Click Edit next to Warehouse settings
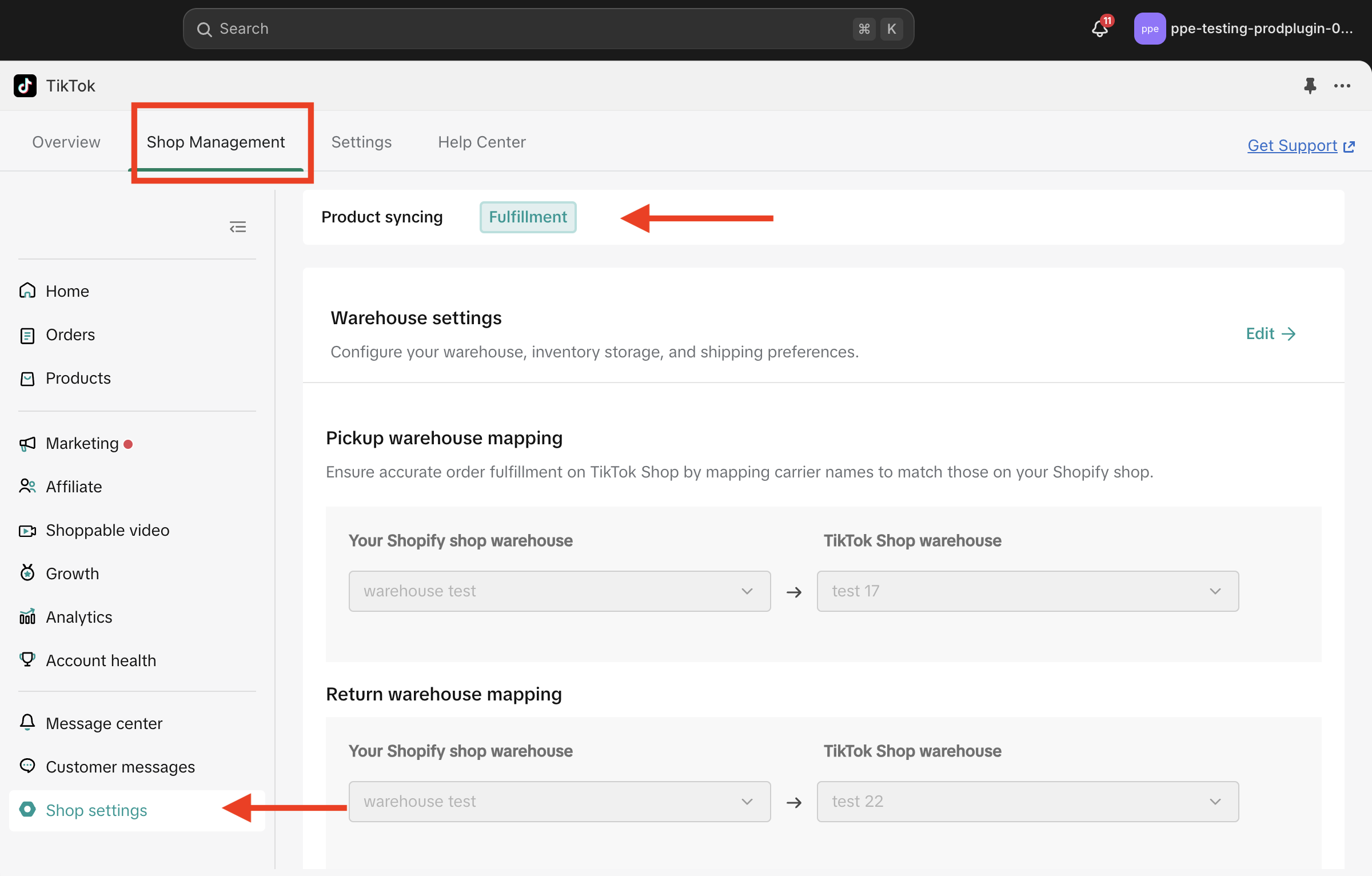 [x=1270, y=334]
